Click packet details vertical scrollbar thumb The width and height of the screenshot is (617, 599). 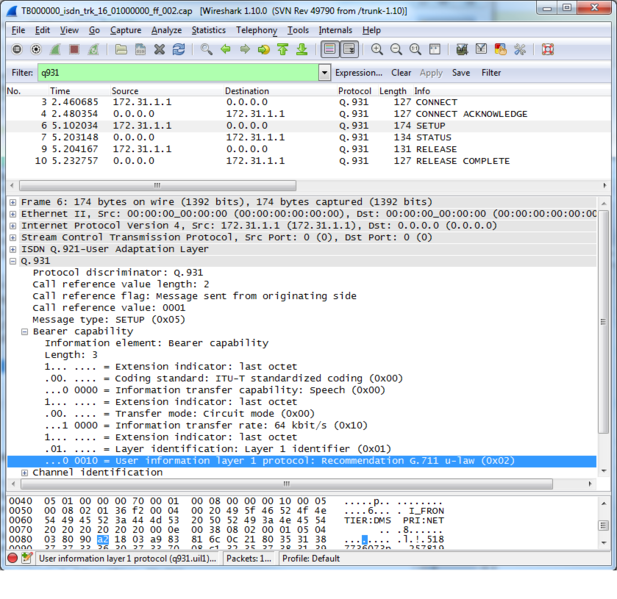click(603, 322)
